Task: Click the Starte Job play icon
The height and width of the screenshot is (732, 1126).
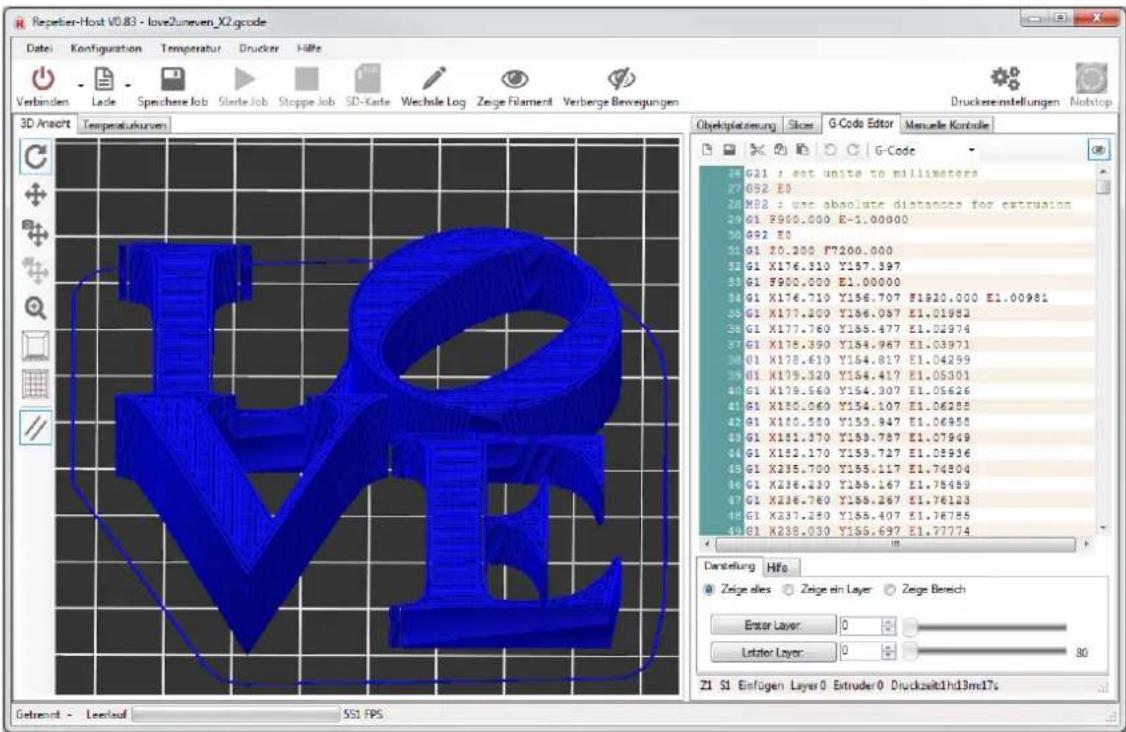Action: click(x=244, y=79)
